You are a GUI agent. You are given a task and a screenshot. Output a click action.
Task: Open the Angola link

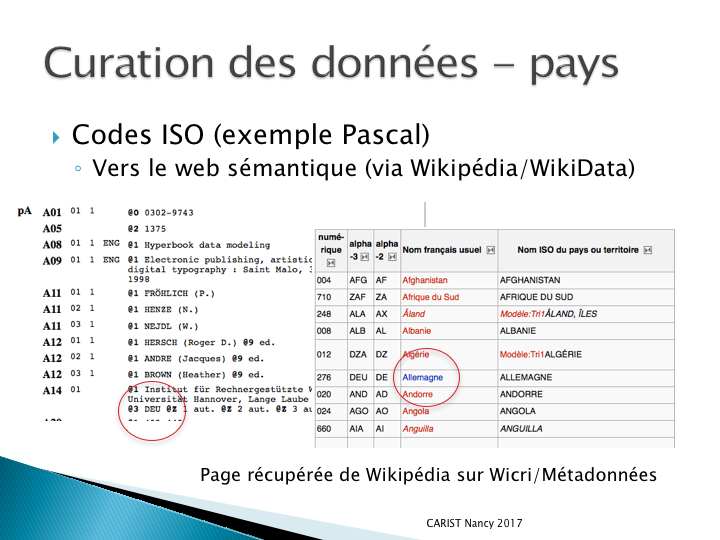pos(416,411)
